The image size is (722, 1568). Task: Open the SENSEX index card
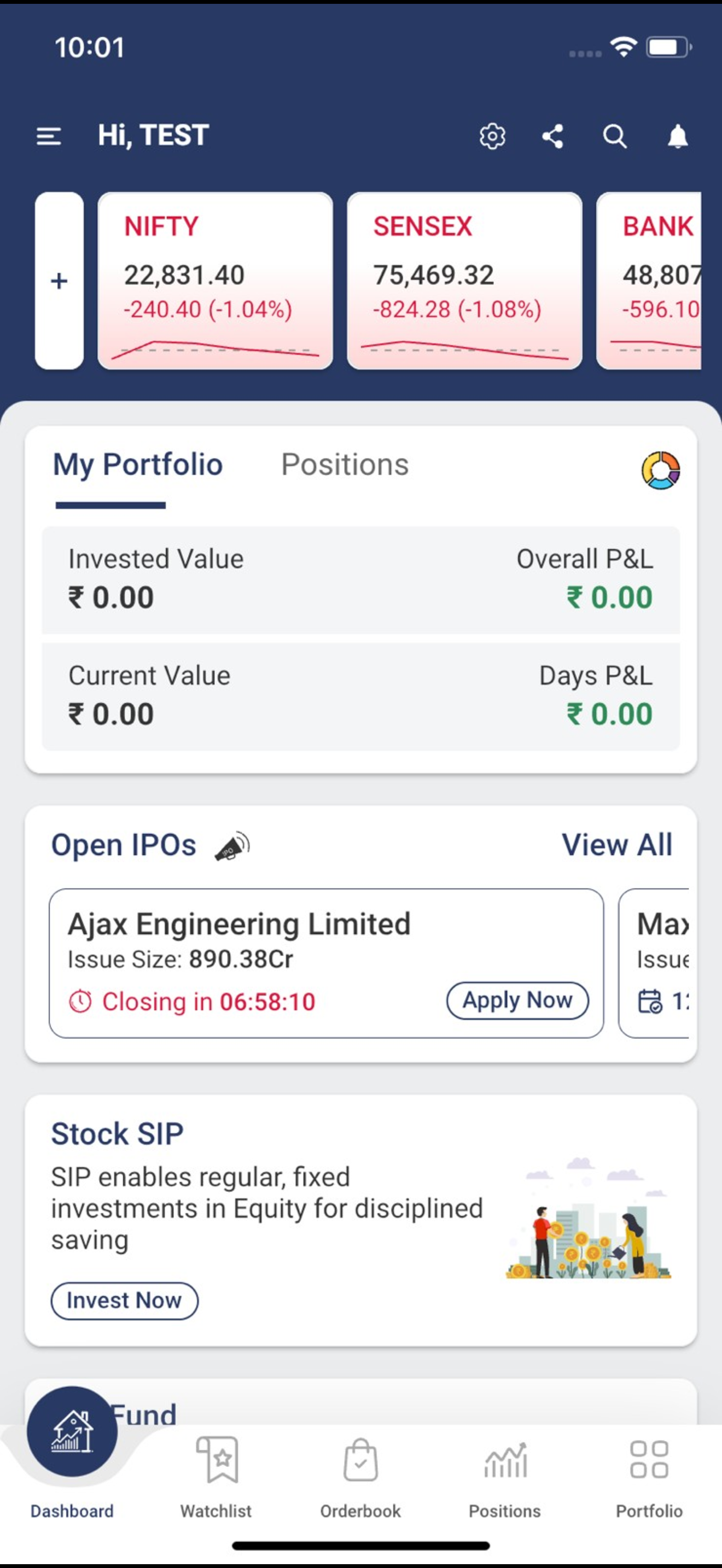pyautogui.click(x=464, y=280)
